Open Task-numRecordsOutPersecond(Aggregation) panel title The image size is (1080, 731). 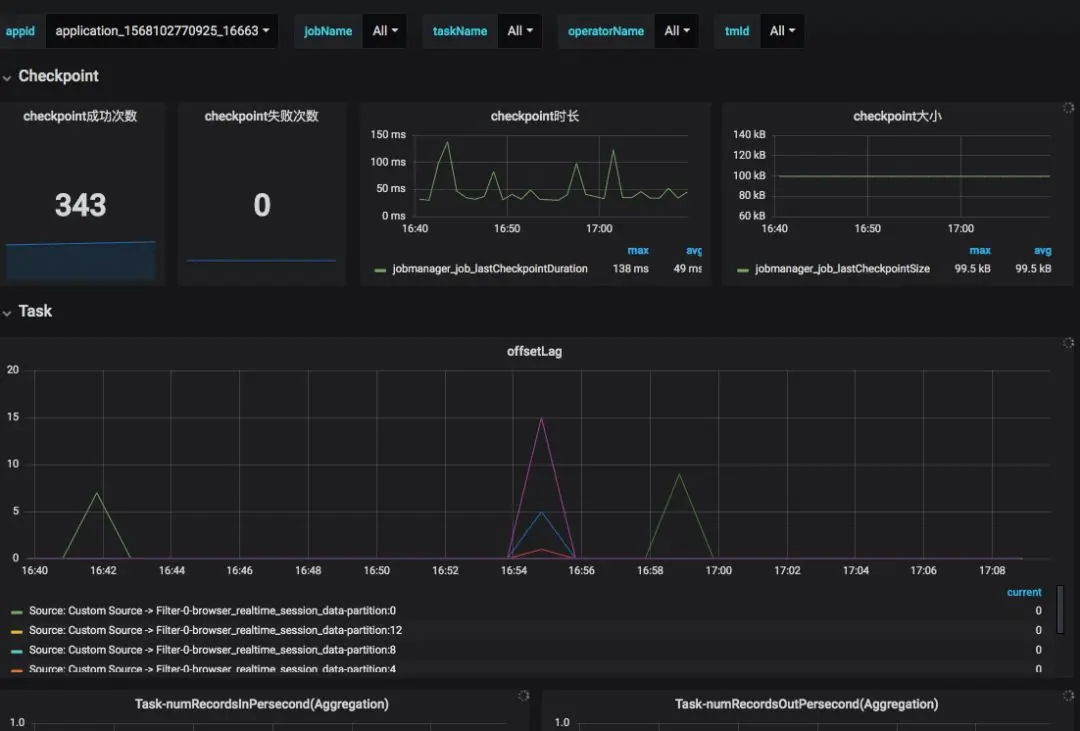(807, 704)
